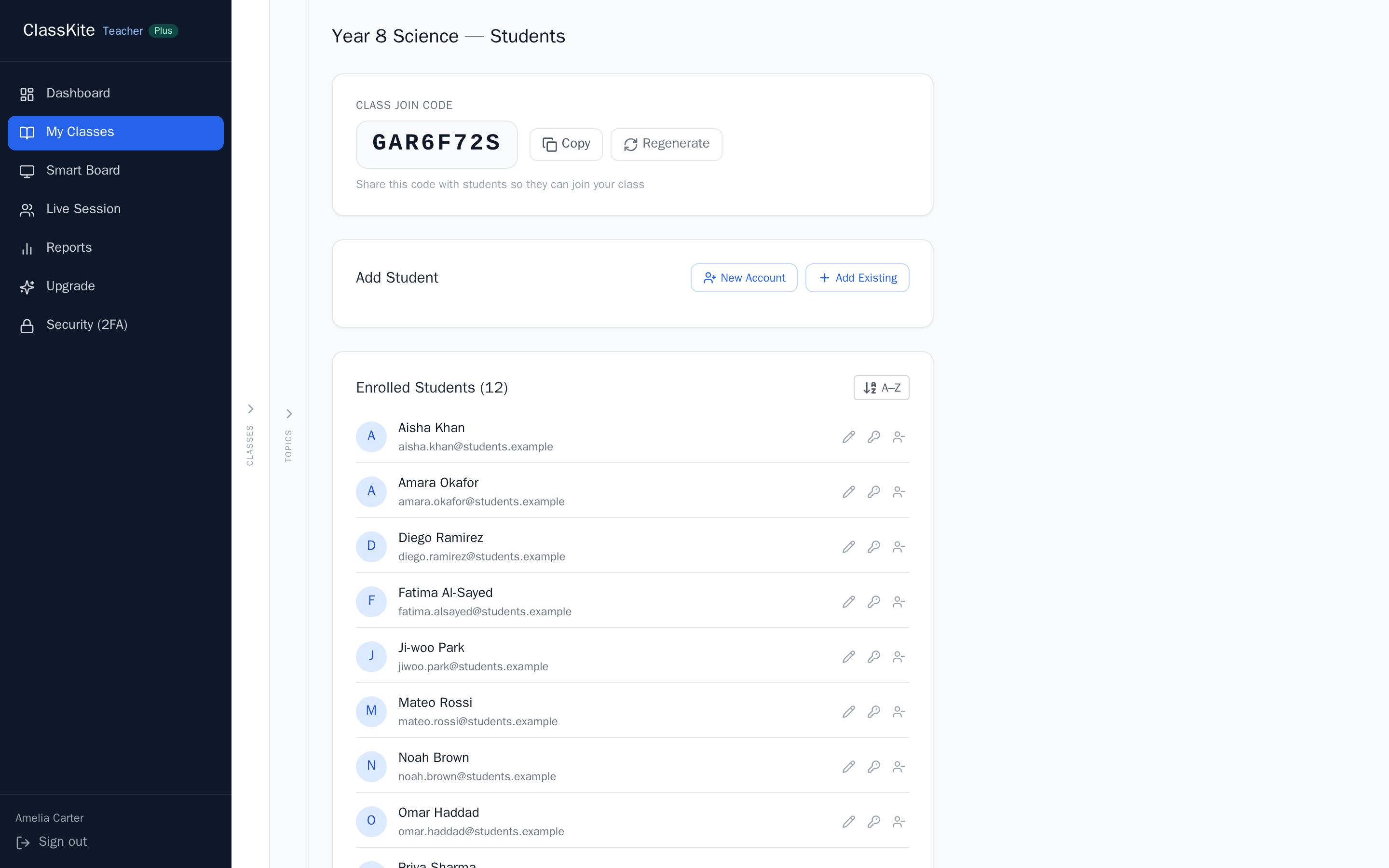Edit Fatima Al-Sayed with the pencil icon
Screen dimensions: 1389x868
pos(848,602)
